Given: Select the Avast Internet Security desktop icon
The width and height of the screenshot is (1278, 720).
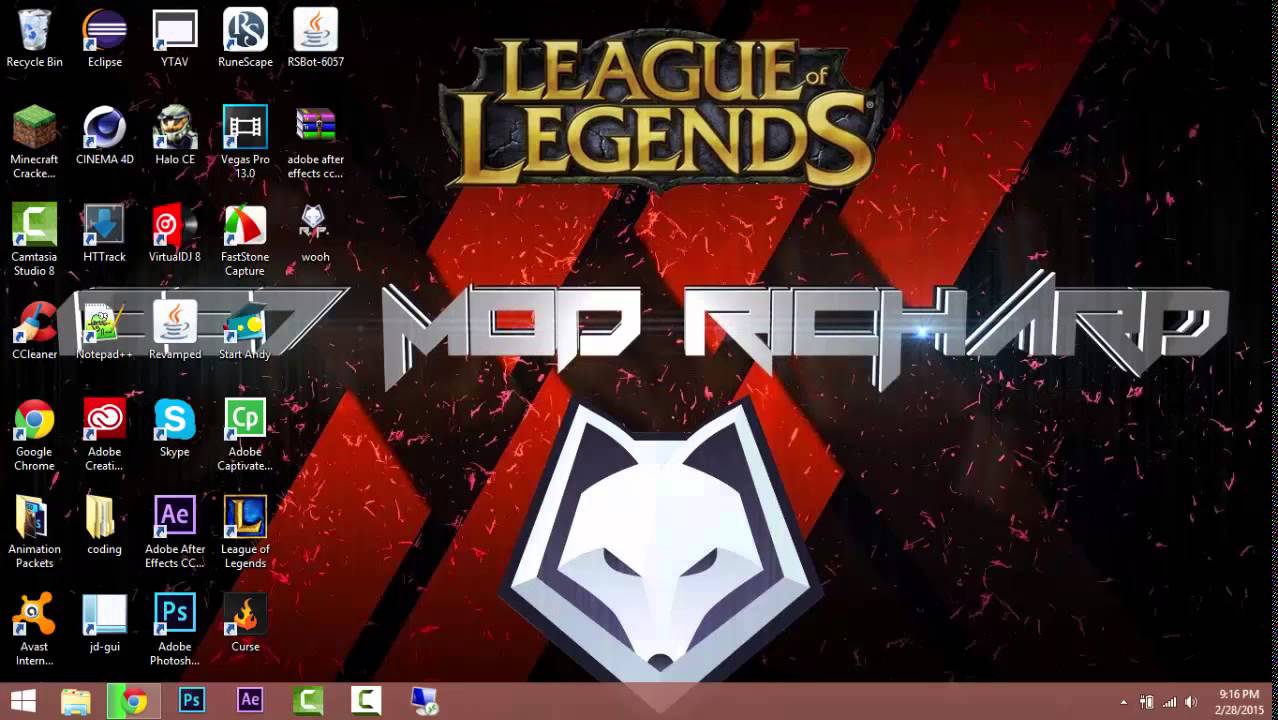Looking at the screenshot, I should tap(34, 630).
